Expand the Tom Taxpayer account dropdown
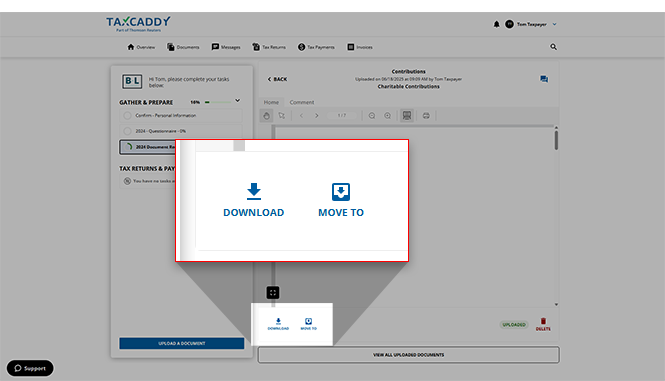Viewport: 665px width, 381px height. pos(554,24)
